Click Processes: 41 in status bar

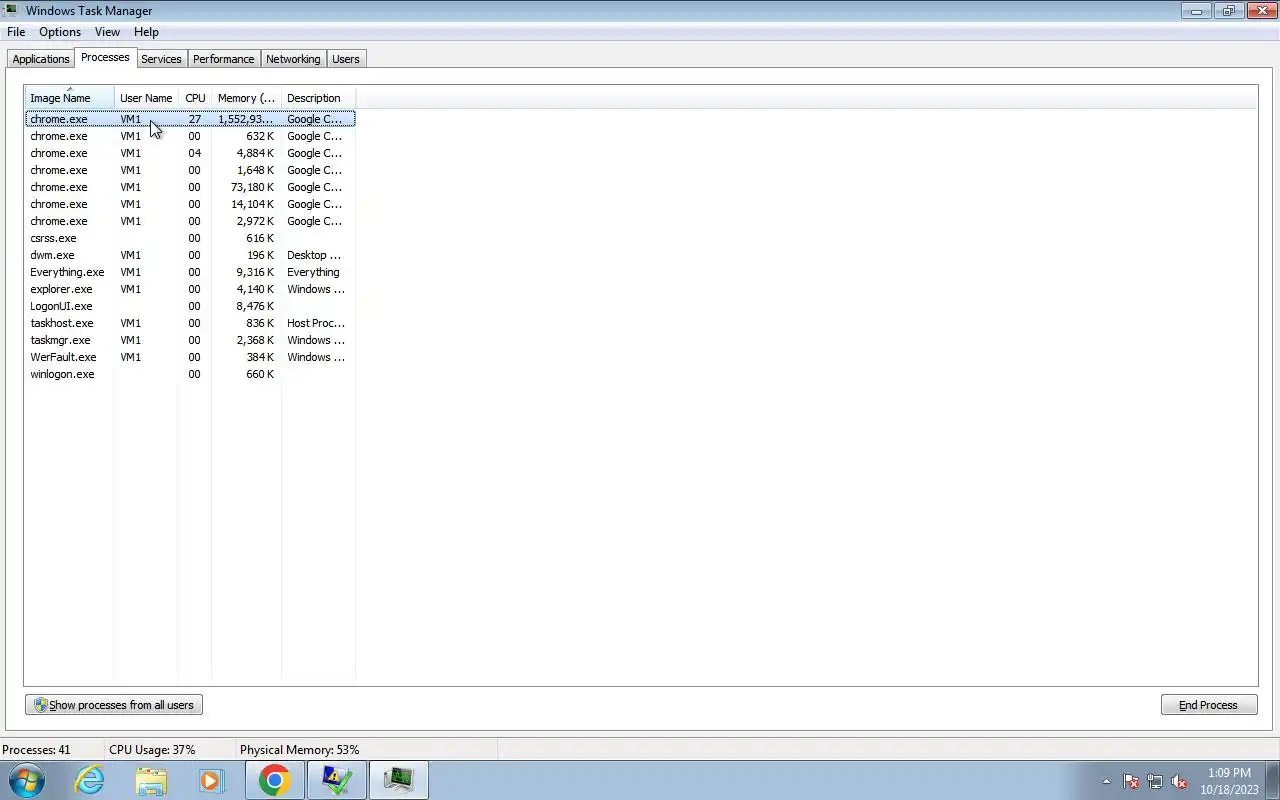click(x=37, y=750)
